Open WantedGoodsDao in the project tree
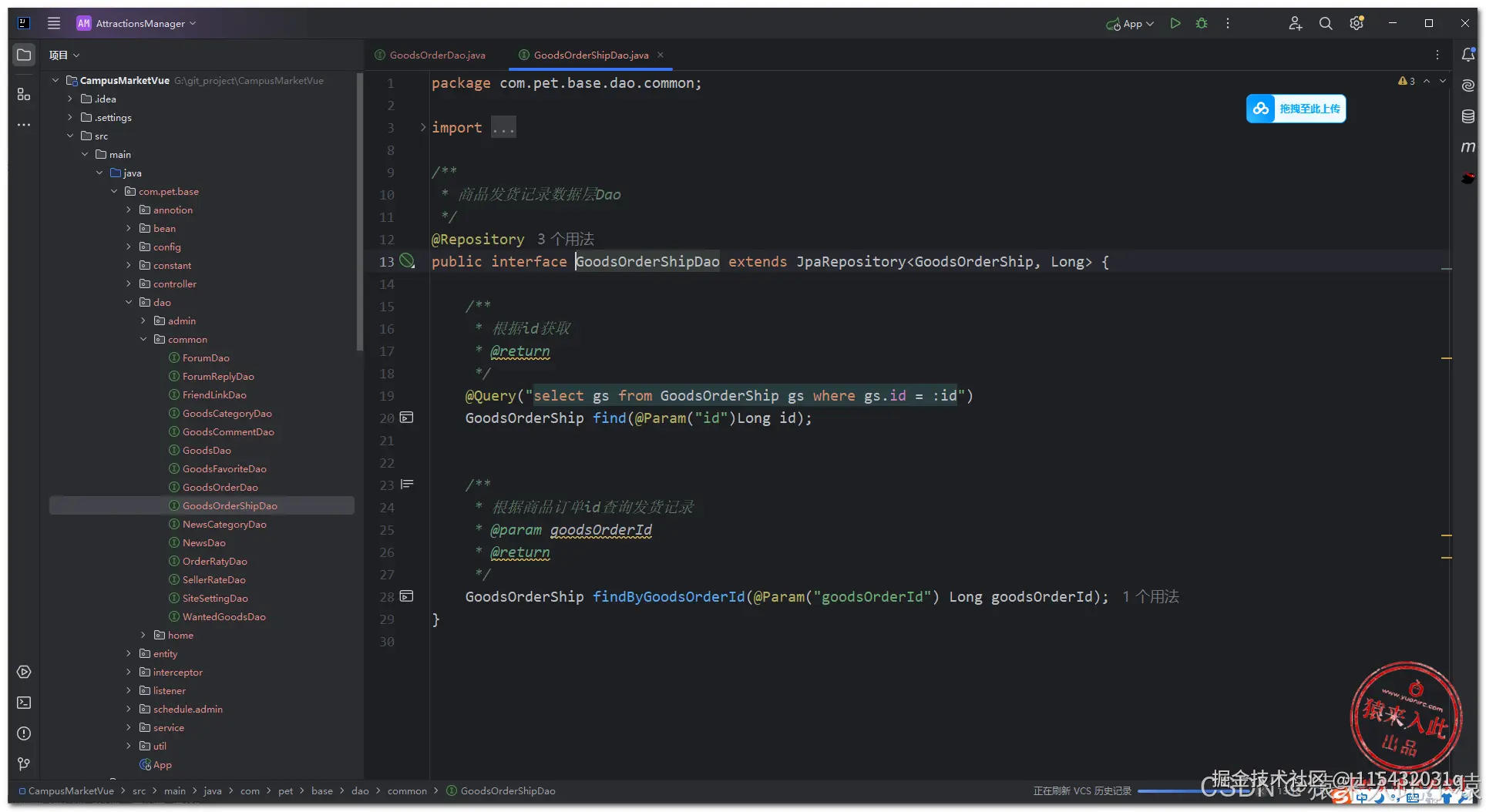Screen dimensions: 1486x812 pos(224,616)
